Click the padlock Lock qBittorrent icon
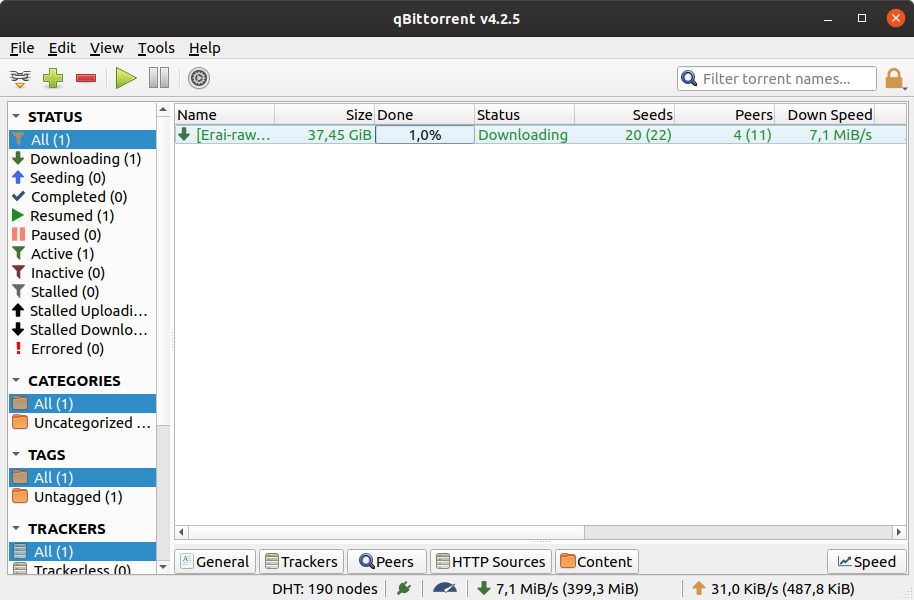This screenshot has width=914, height=600. (x=894, y=78)
